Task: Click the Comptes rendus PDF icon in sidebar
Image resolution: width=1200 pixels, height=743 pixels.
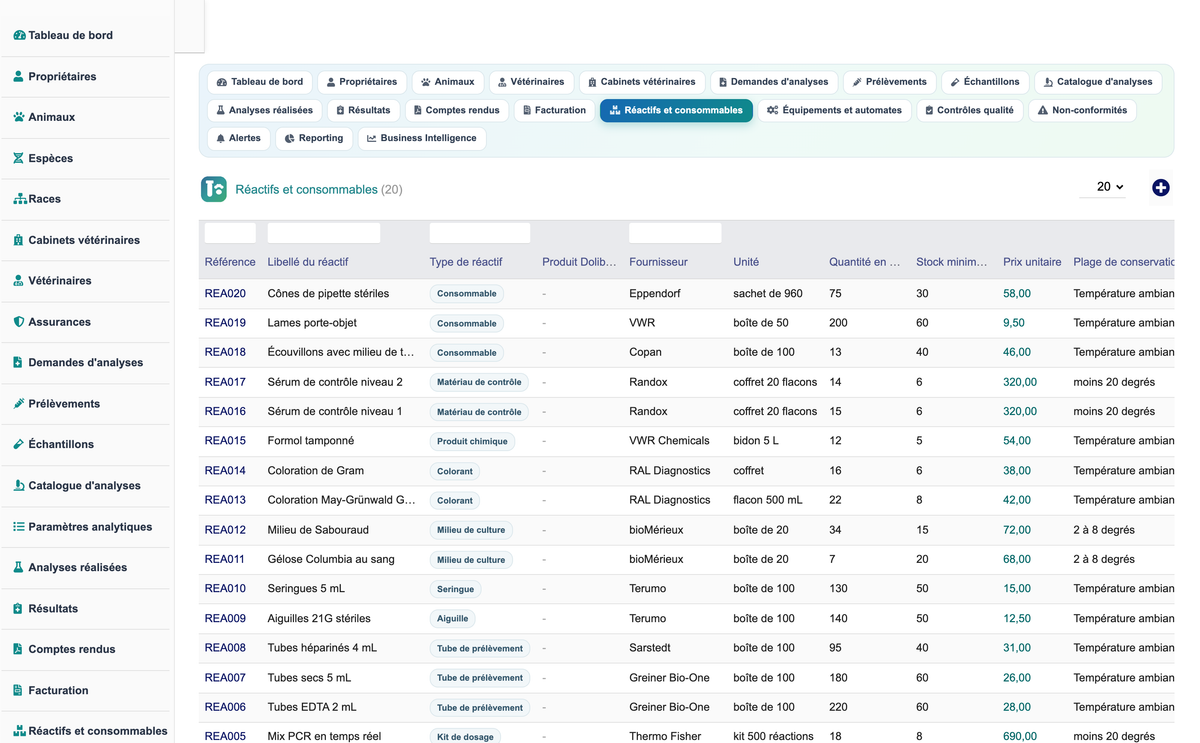Action: [x=19, y=649]
